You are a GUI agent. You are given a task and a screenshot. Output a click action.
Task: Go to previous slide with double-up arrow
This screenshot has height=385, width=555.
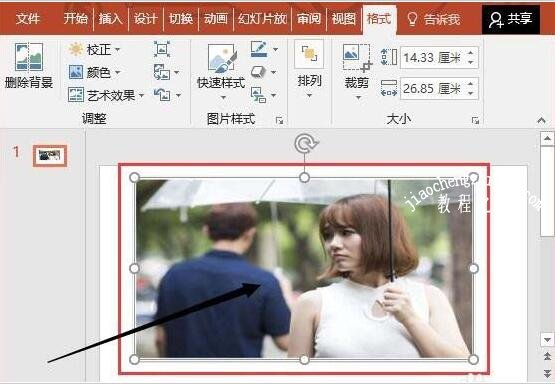tap(547, 356)
